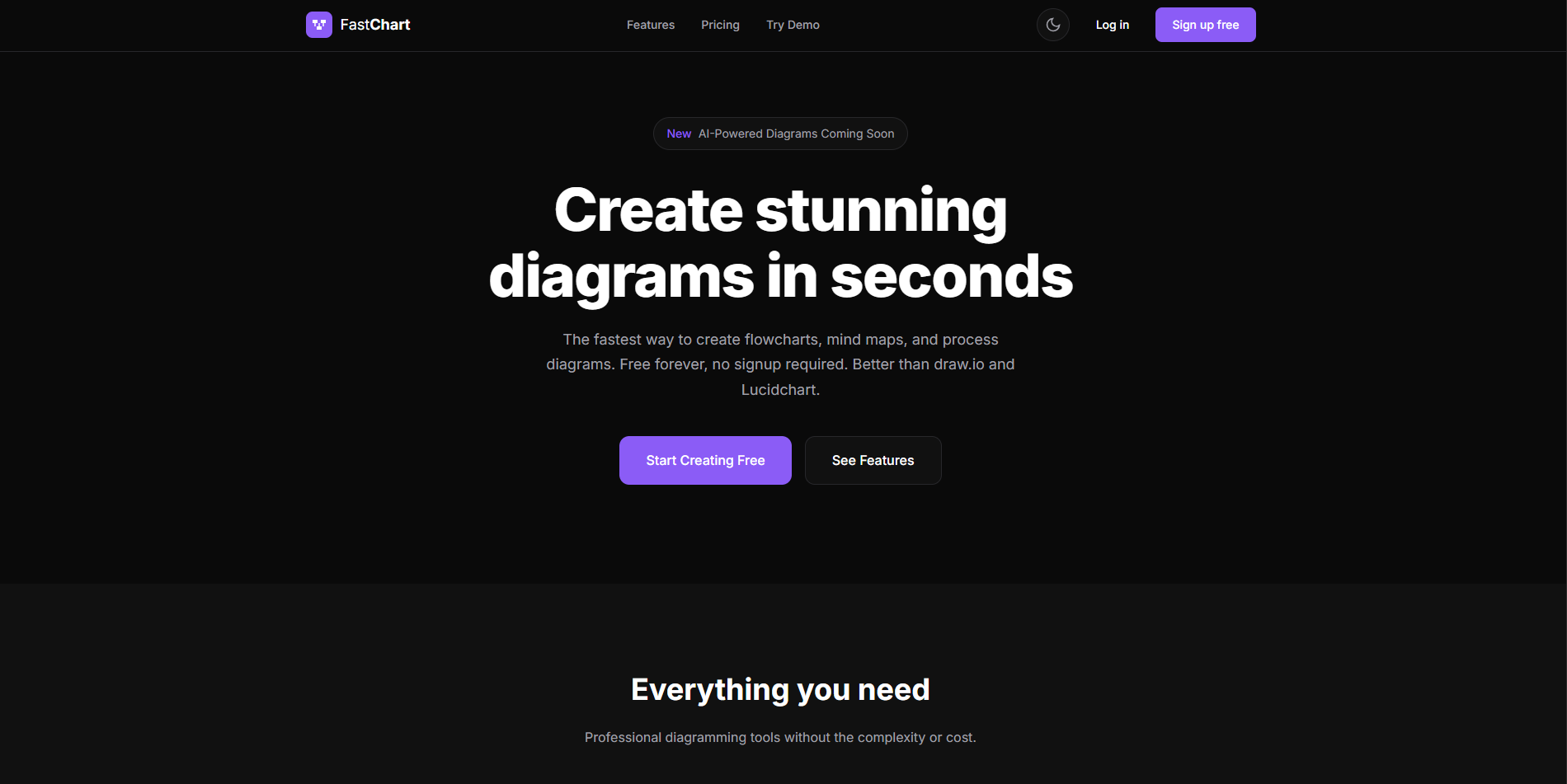Screen dimensions: 1567x784
Task: Click the circular theme toggle button
Action: point(1052,25)
